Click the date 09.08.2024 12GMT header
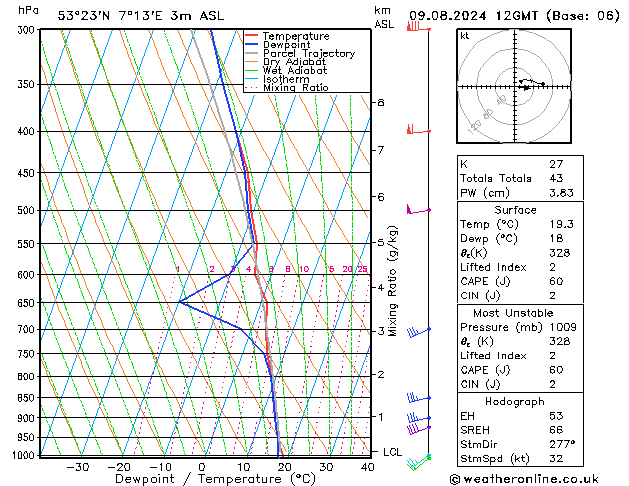This screenshot has width=629, height=486. click(x=473, y=16)
